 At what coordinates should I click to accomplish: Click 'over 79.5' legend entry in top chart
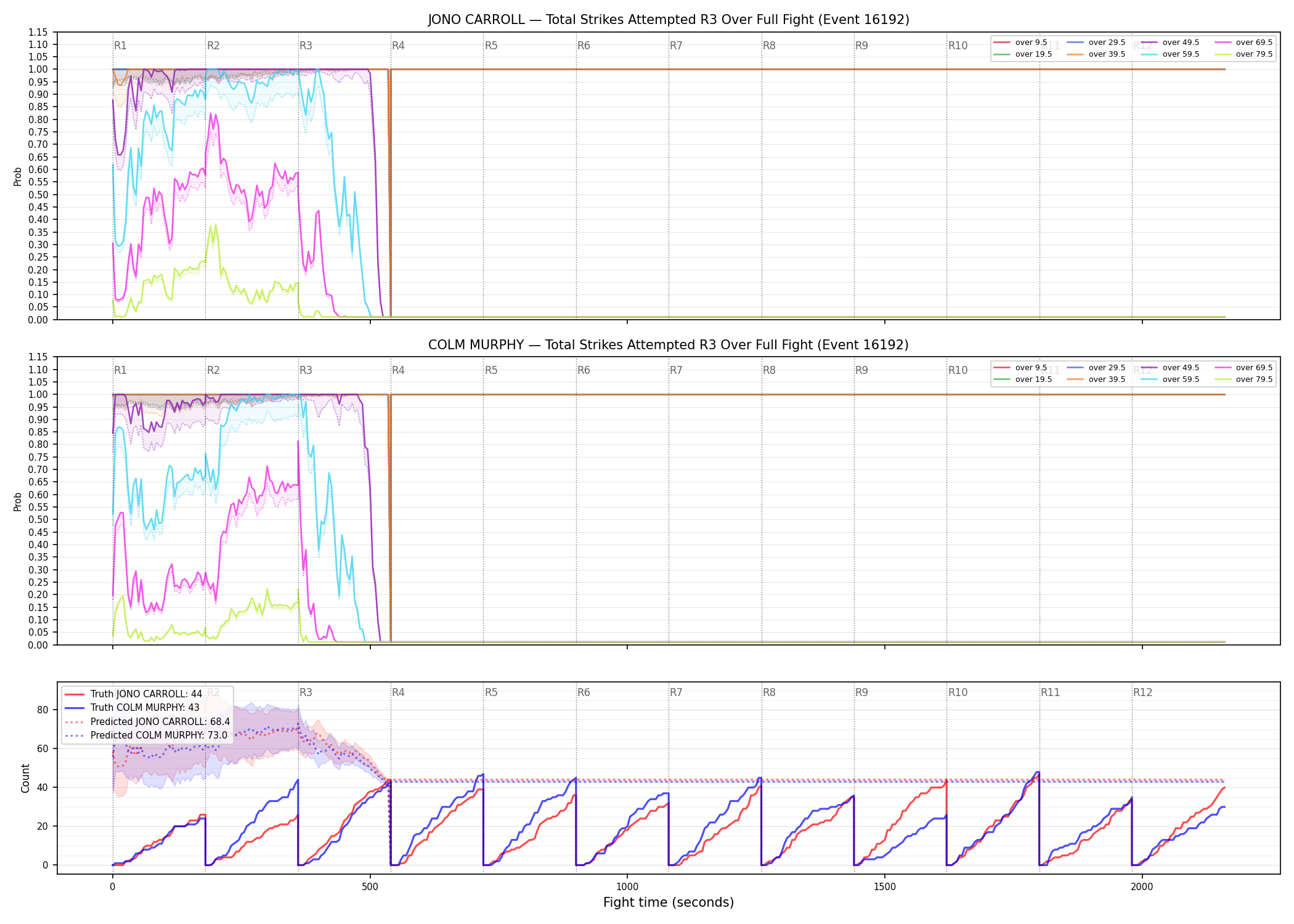coord(1243,54)
